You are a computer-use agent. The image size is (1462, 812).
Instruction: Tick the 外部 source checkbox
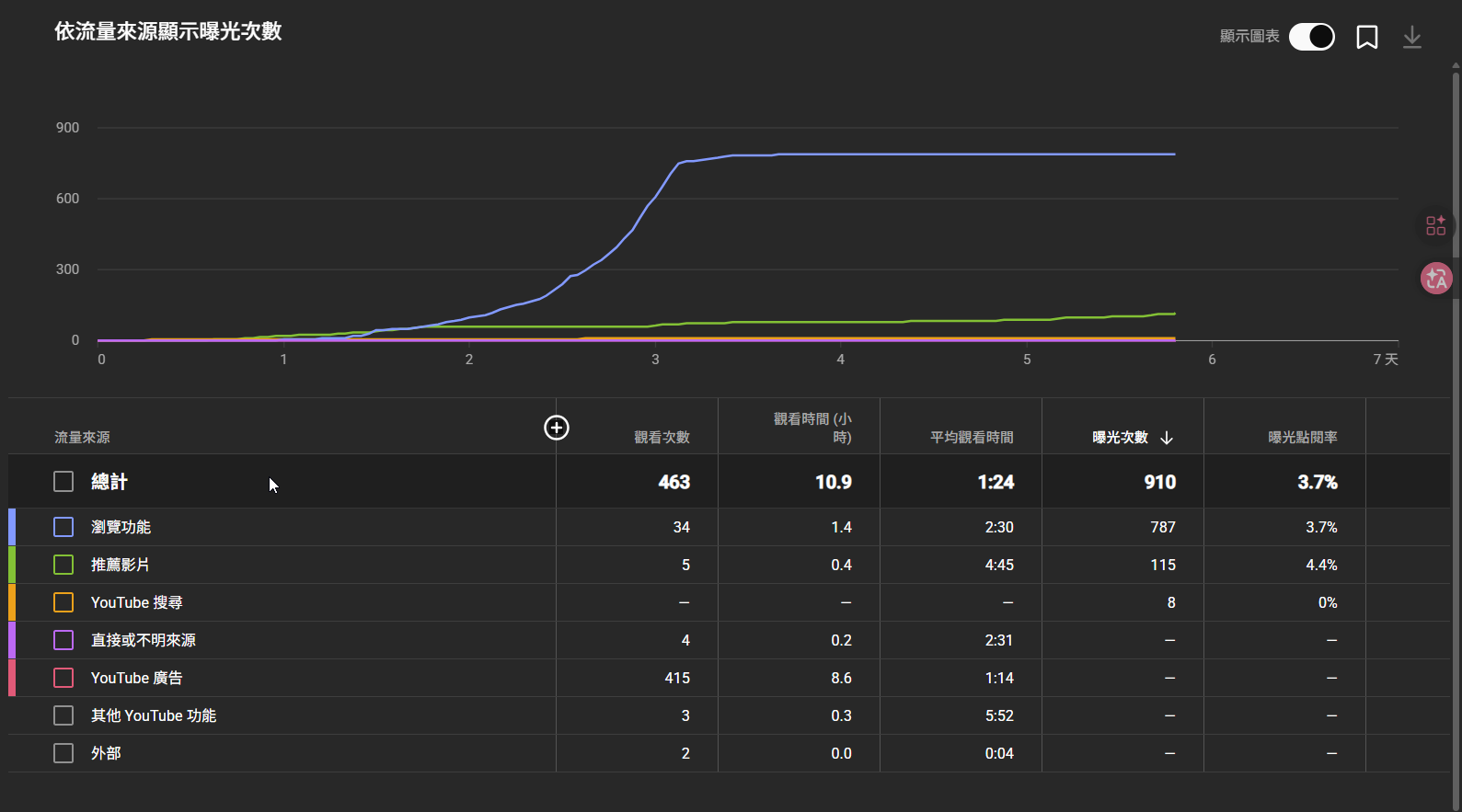coord(63,753)
